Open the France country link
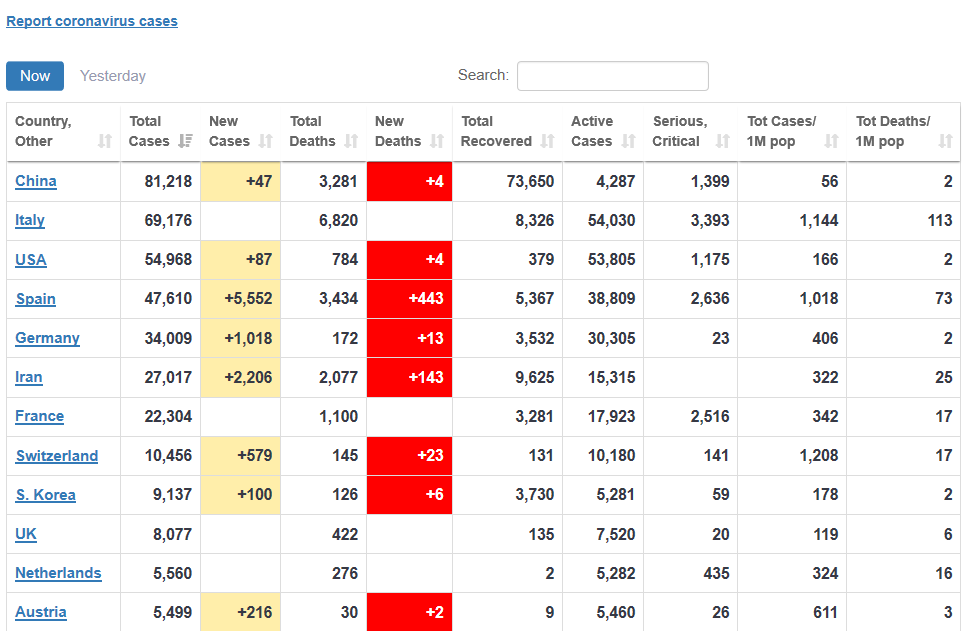 [x=40, y=416]
